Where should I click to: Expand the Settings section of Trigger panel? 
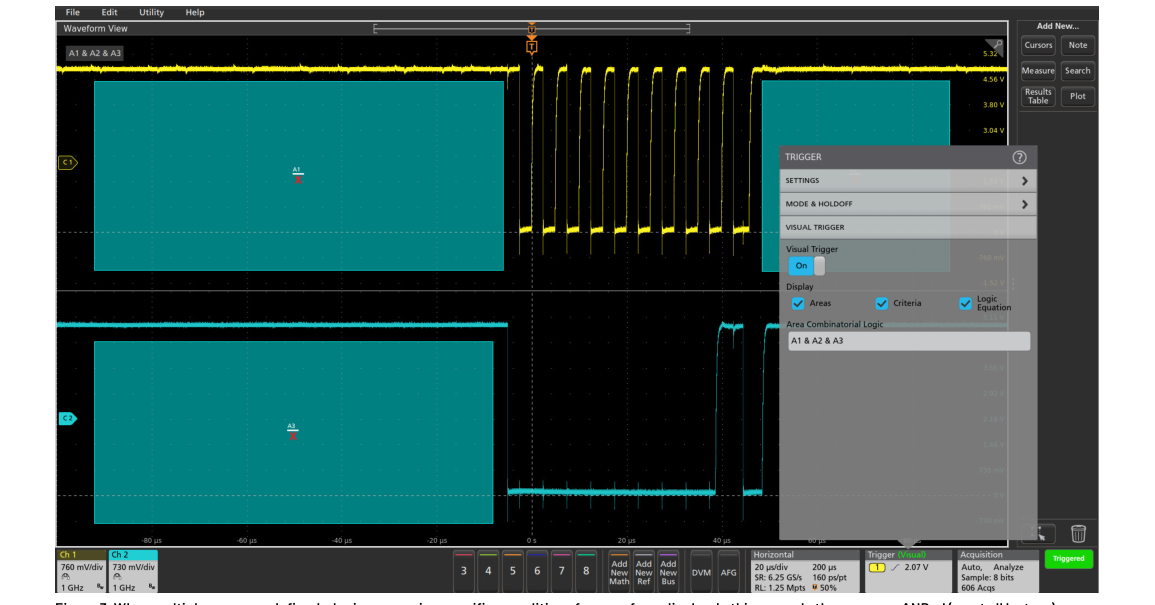point(908,181)
